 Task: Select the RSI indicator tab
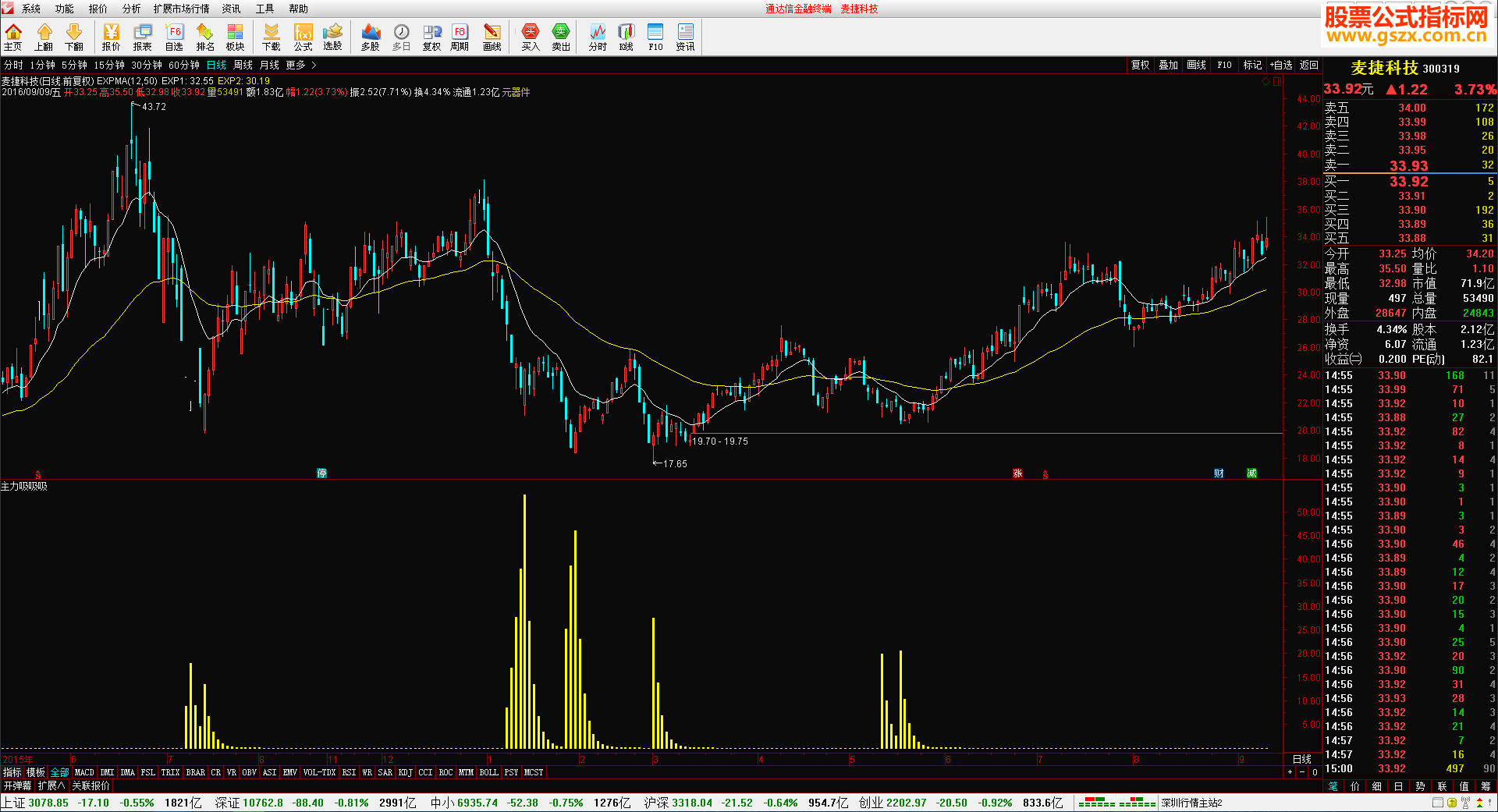(349, 772)
